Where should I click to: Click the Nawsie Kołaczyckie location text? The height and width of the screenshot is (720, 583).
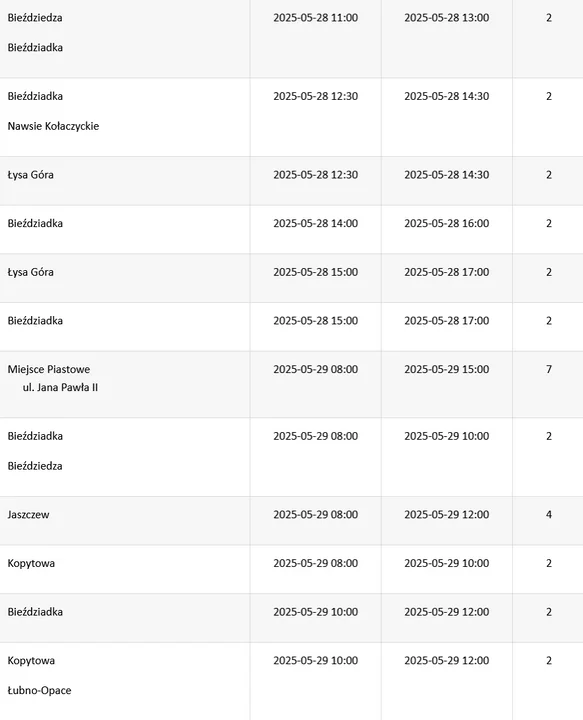click(53, 126)
